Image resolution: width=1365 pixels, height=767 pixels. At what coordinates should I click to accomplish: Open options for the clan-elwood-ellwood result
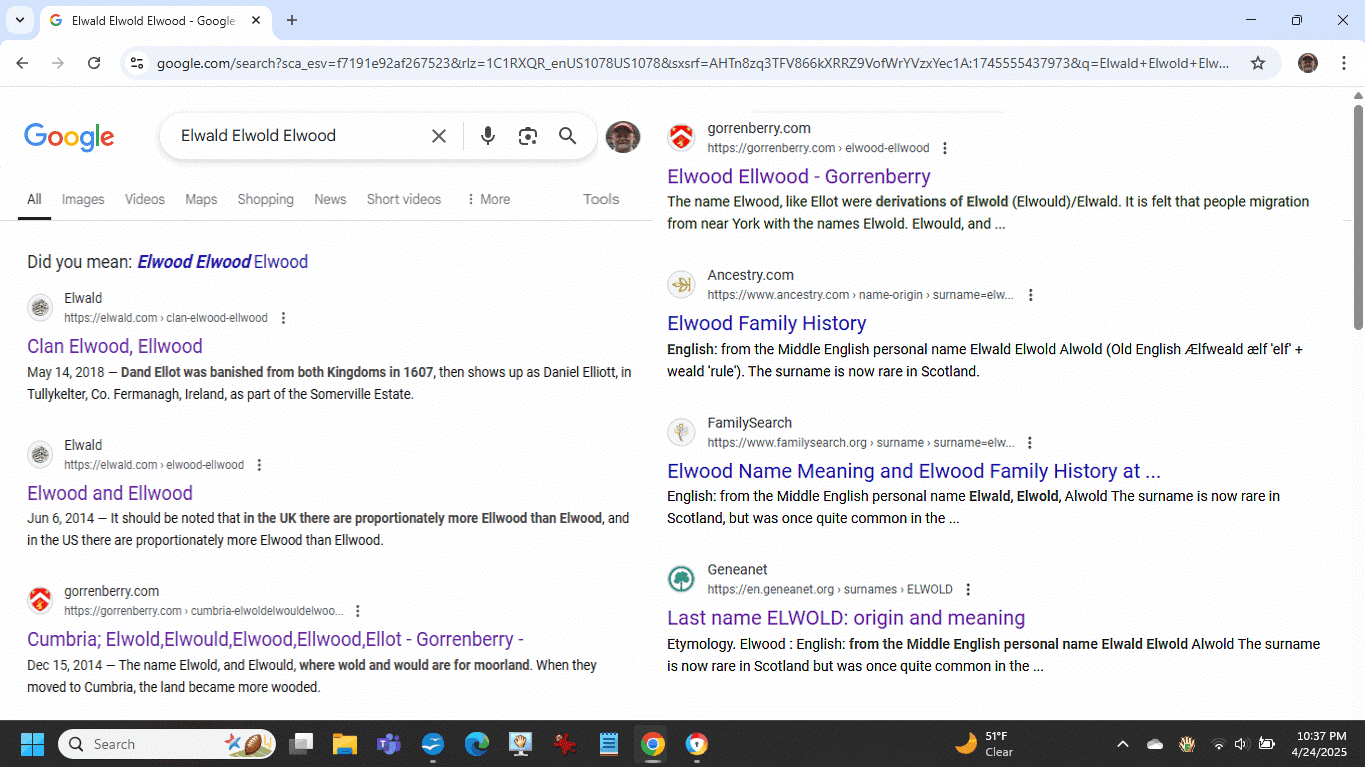[x=283, y=318]
